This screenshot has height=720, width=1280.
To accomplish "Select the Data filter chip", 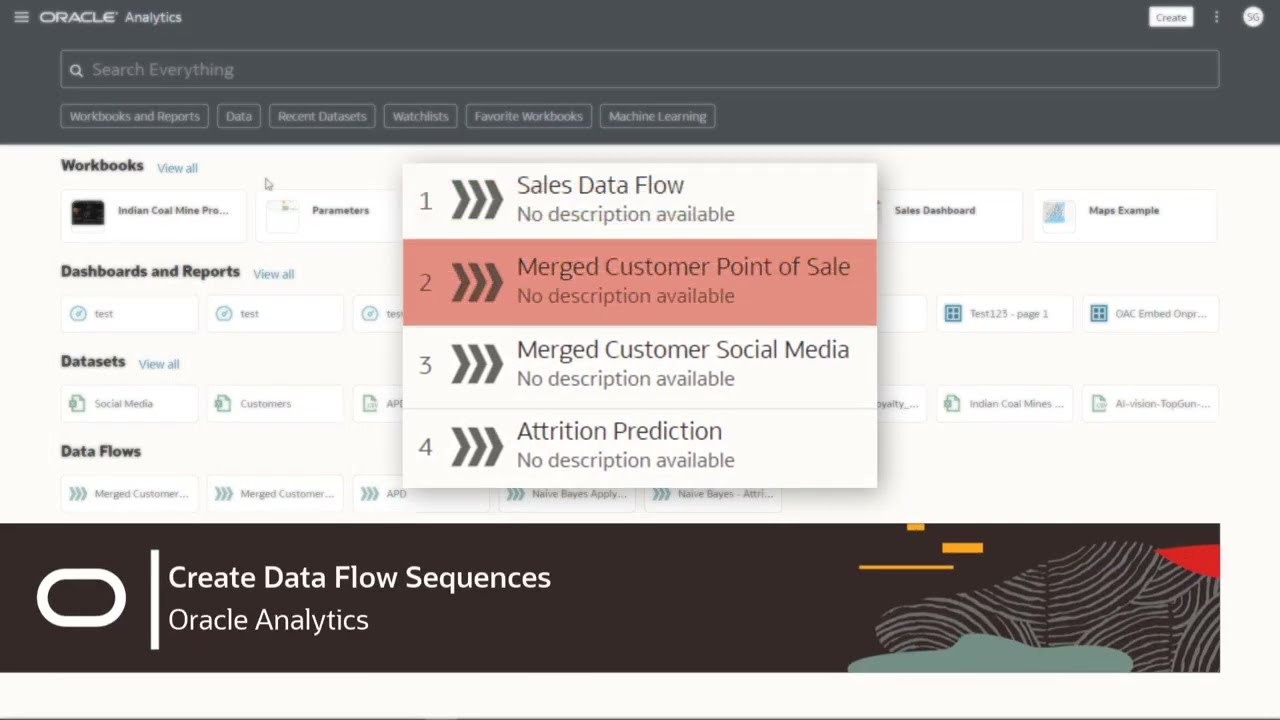I will [x=238, y=116].
